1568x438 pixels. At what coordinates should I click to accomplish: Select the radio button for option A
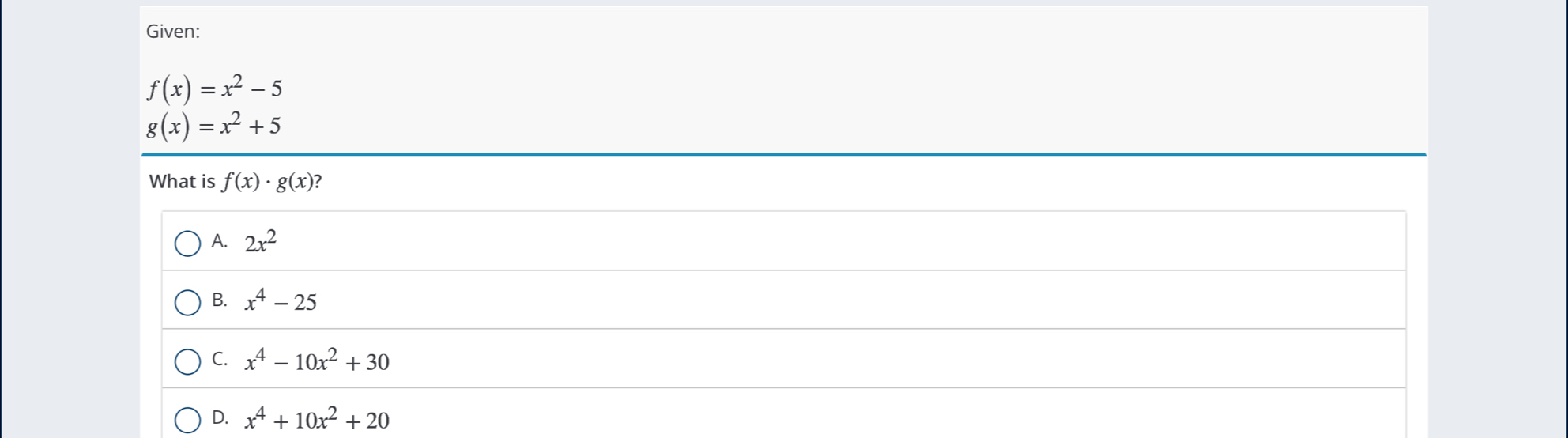pos(187,244)
